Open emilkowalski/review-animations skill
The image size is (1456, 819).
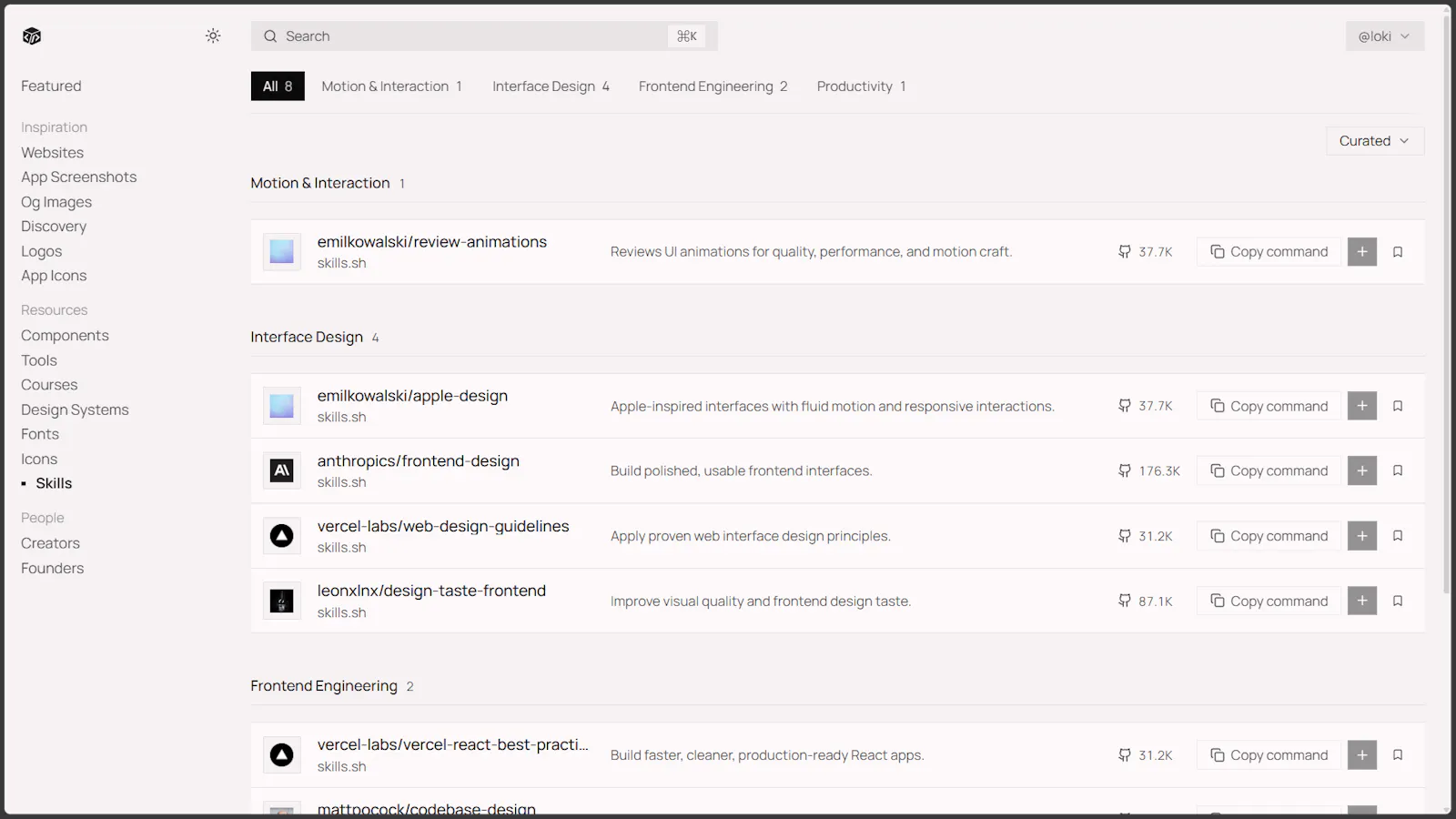click(432, 242)
